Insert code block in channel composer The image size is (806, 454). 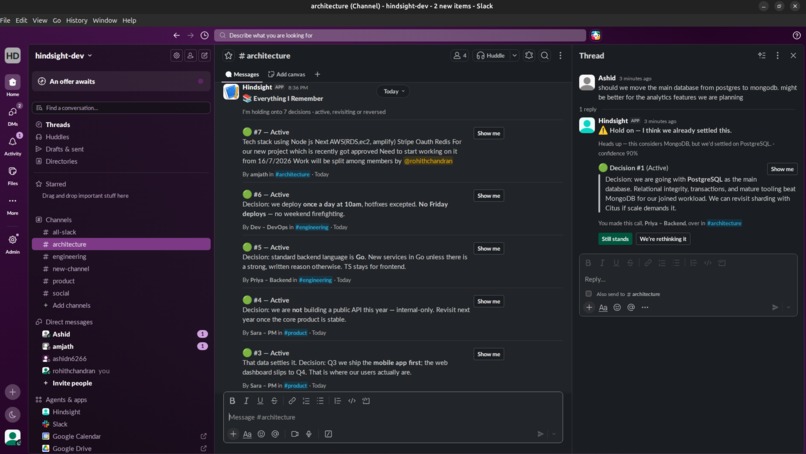coord(366,401)
